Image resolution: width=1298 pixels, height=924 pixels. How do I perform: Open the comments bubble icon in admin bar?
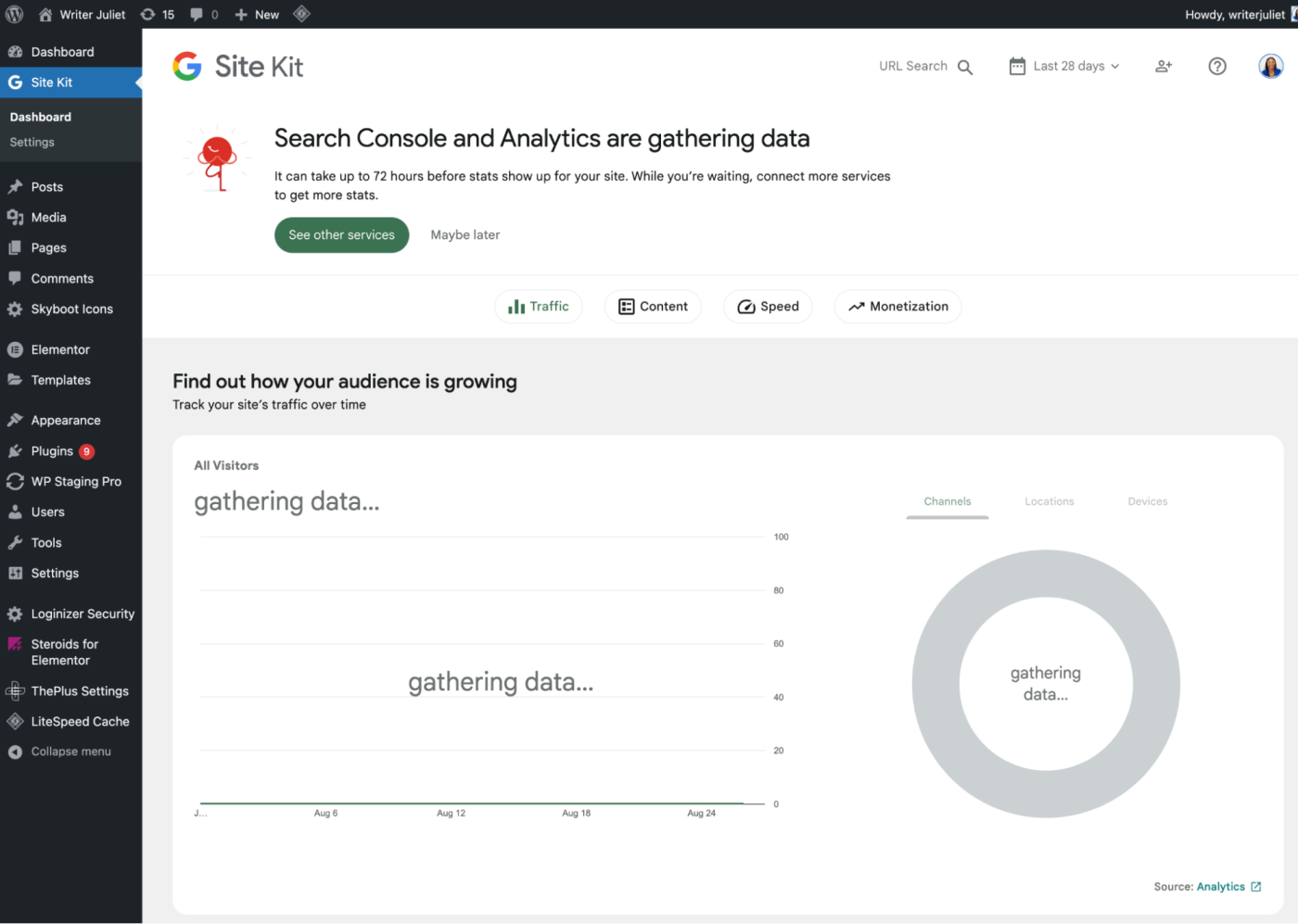click(197, 14)
